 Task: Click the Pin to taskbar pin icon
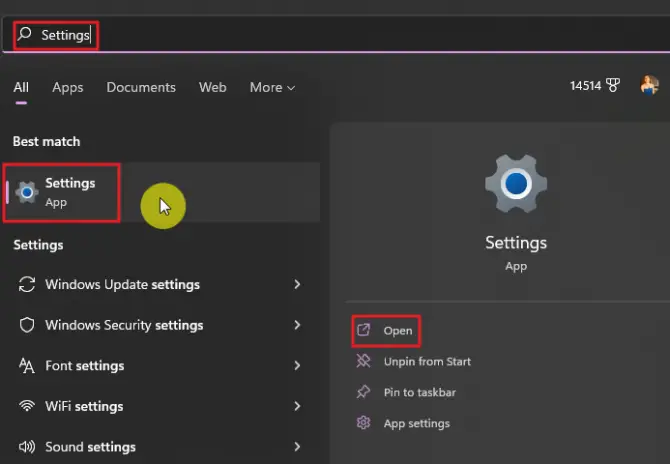pos(363,392)
